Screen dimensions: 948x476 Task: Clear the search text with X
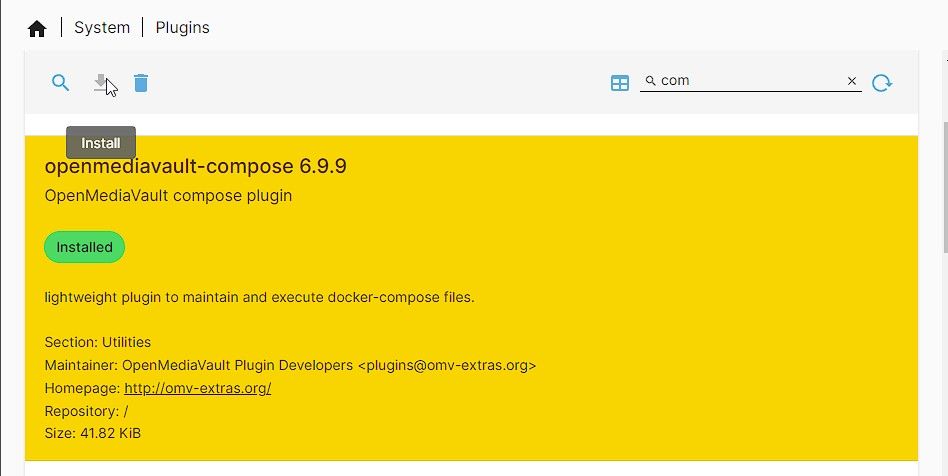[852, 81]
